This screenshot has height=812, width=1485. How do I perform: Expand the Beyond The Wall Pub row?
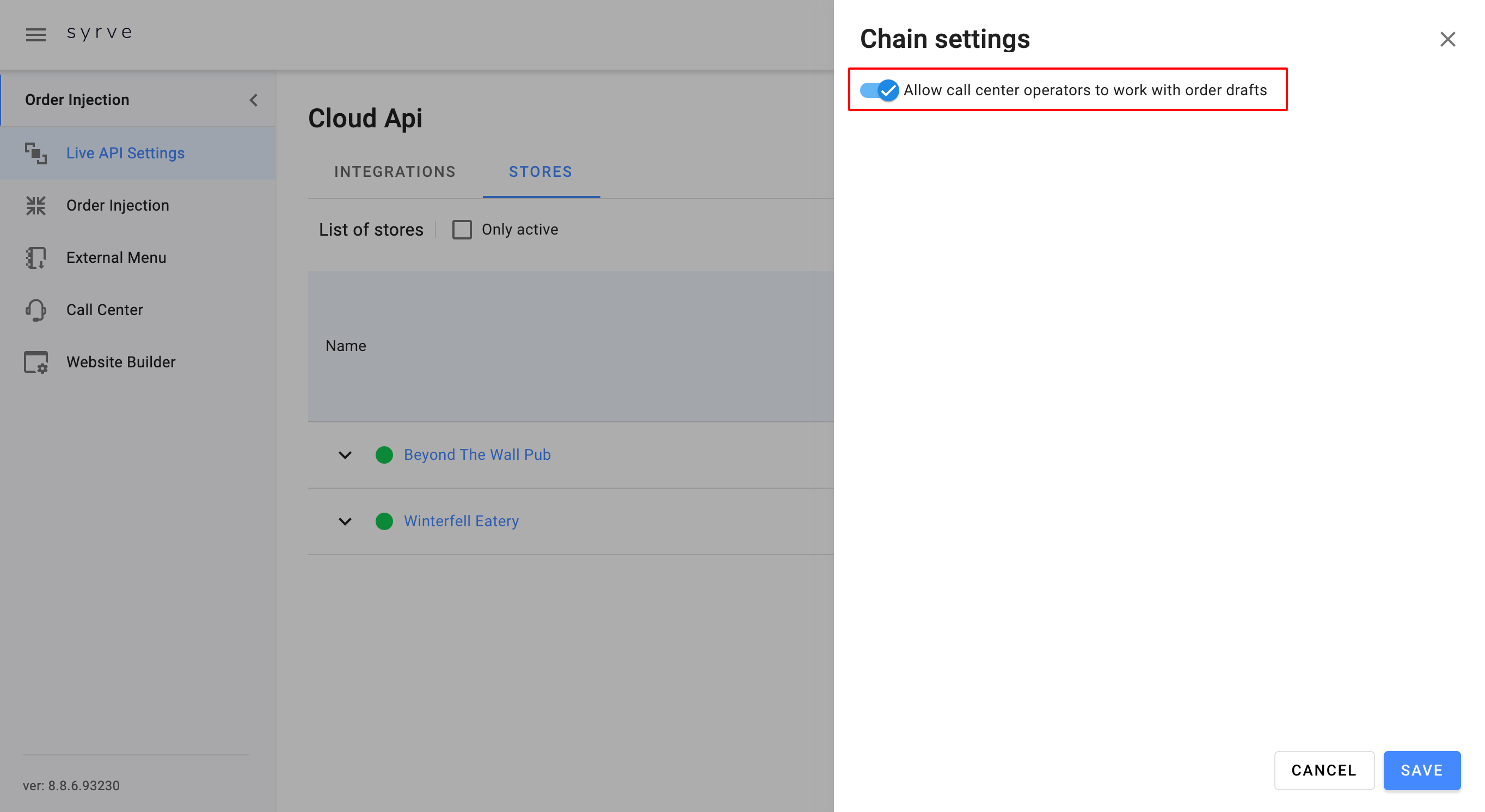(345, 454)
